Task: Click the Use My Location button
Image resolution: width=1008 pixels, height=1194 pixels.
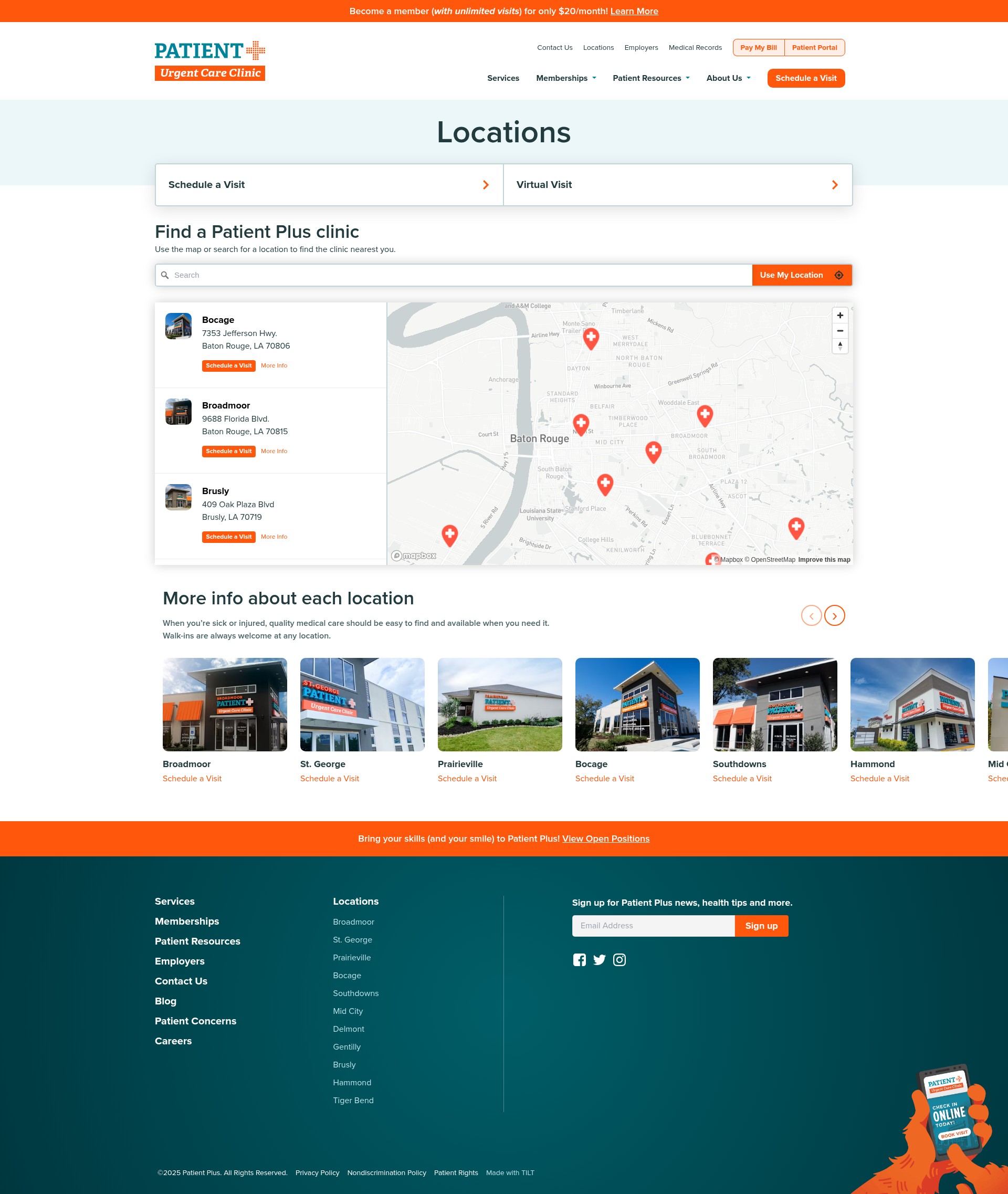Action: [801, 275]
